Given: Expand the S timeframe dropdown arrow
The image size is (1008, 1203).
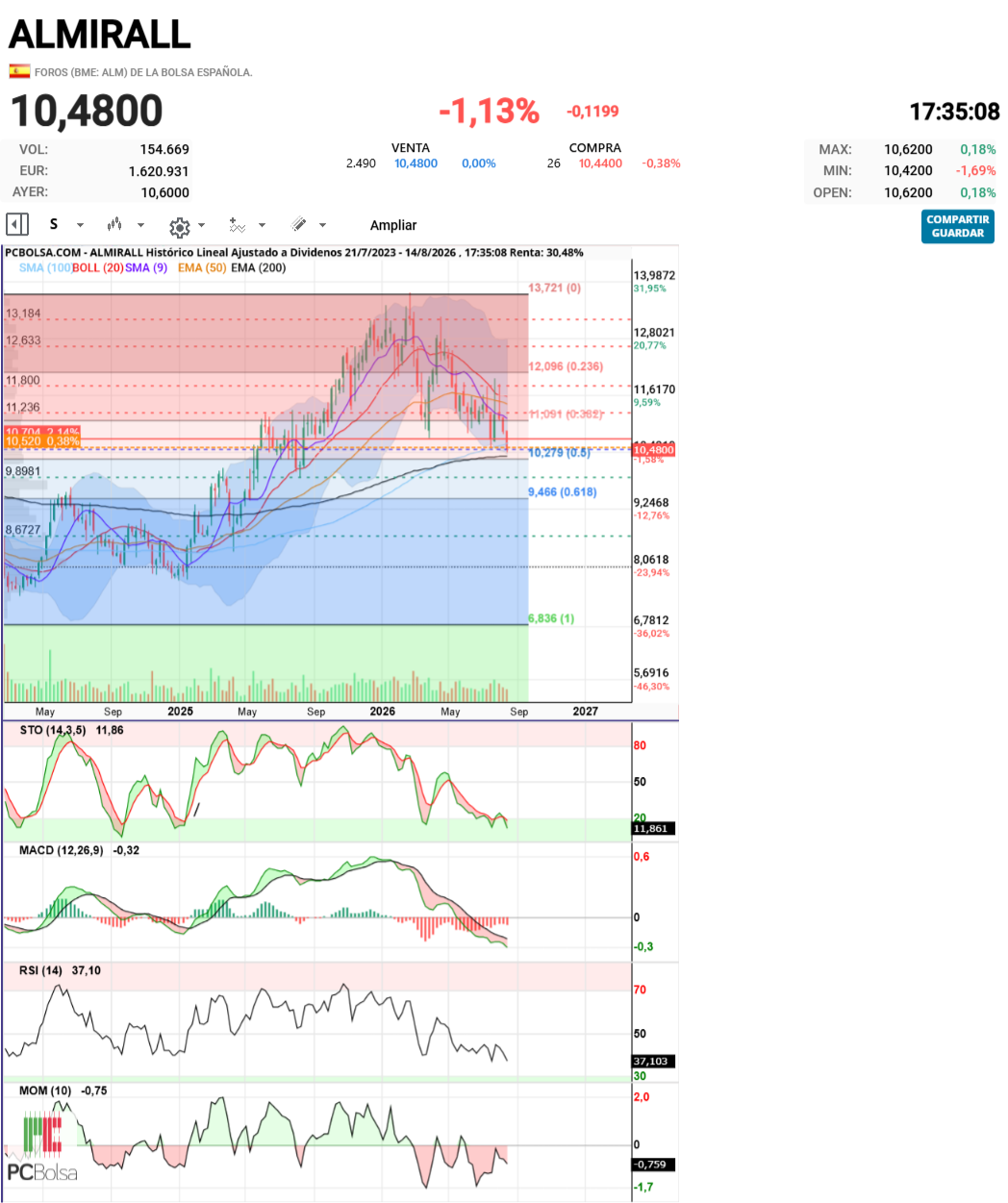Looking at the screenshot, I should (80, 225).
